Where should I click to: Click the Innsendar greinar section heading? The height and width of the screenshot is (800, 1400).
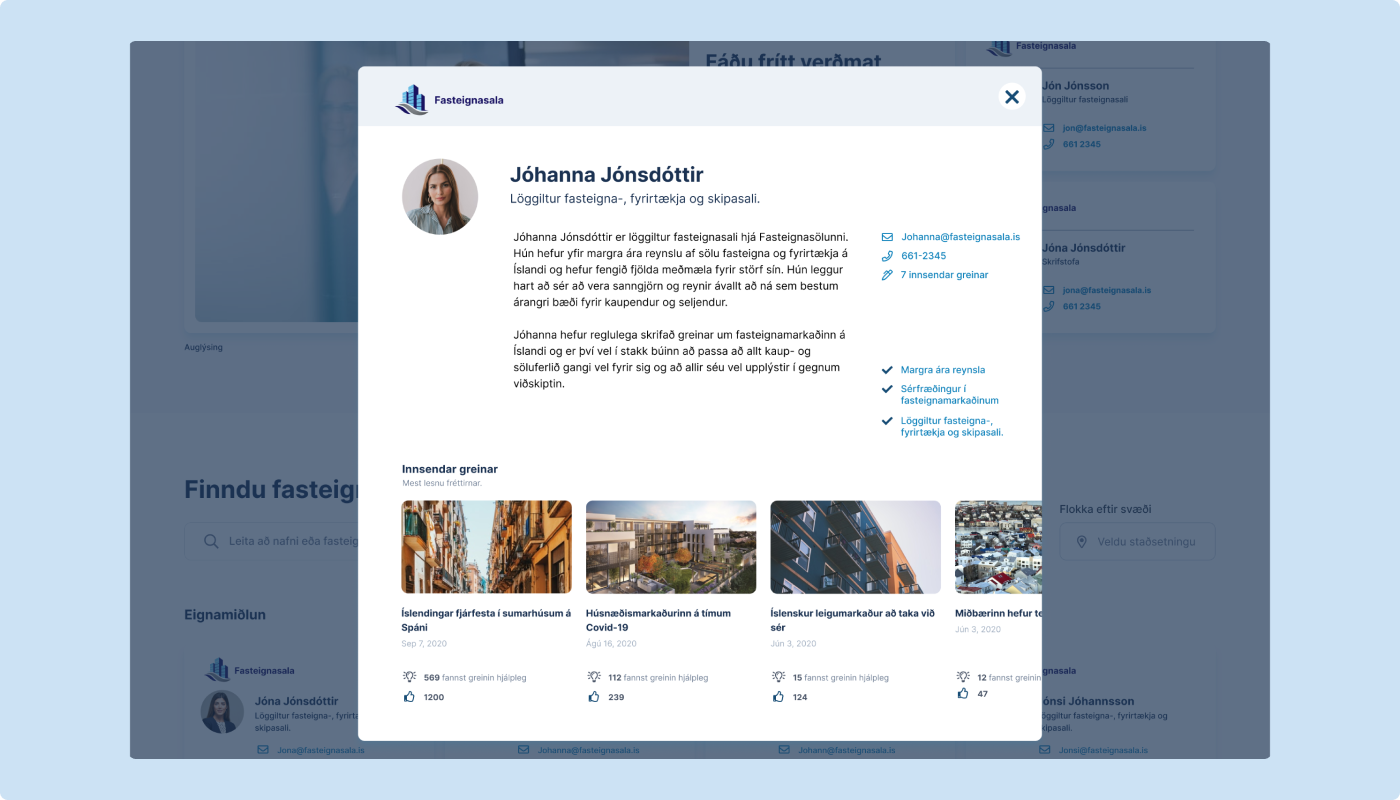[x=450, y=469]
